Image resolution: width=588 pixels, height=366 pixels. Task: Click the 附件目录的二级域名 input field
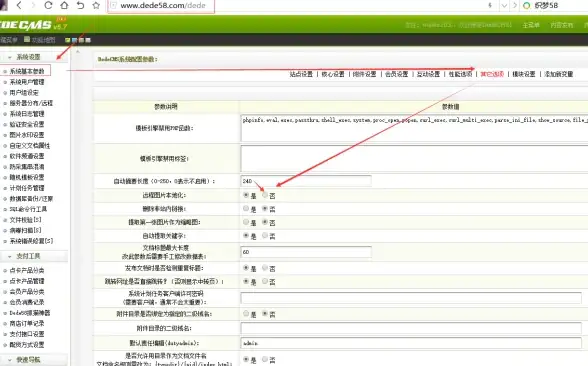coord(411,328)
